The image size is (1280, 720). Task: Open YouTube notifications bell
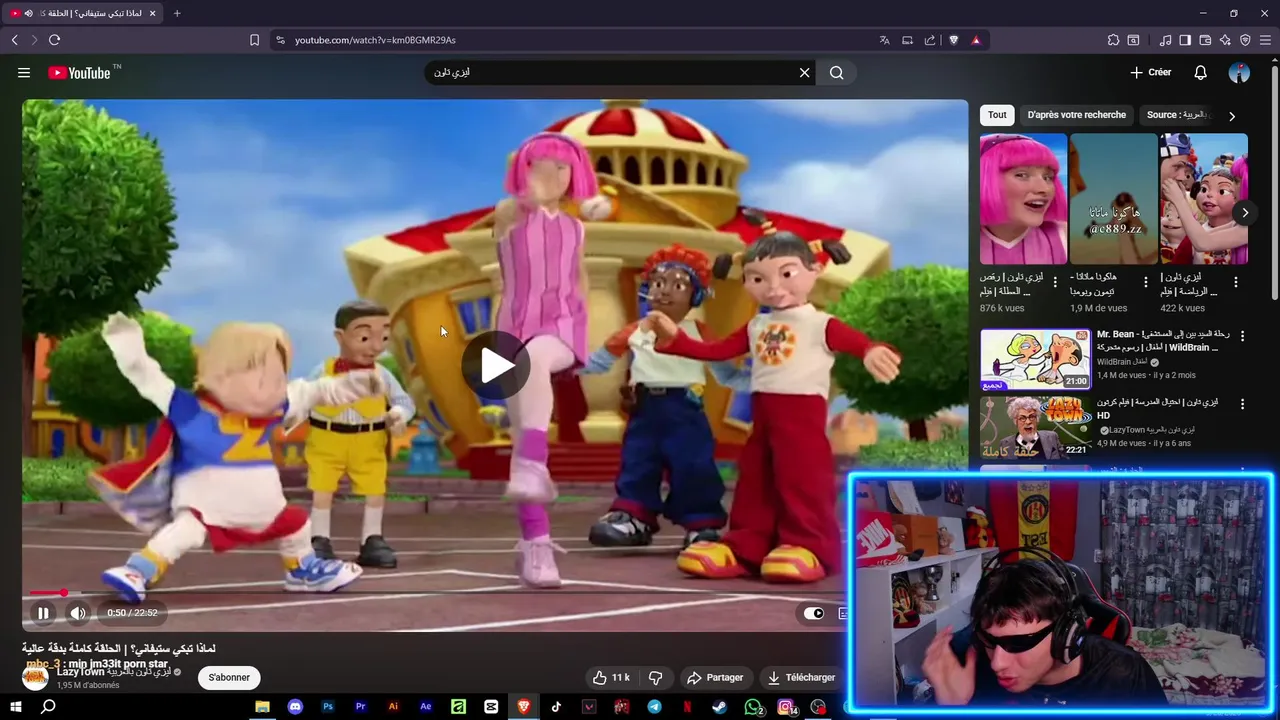tap(1201, 73)
